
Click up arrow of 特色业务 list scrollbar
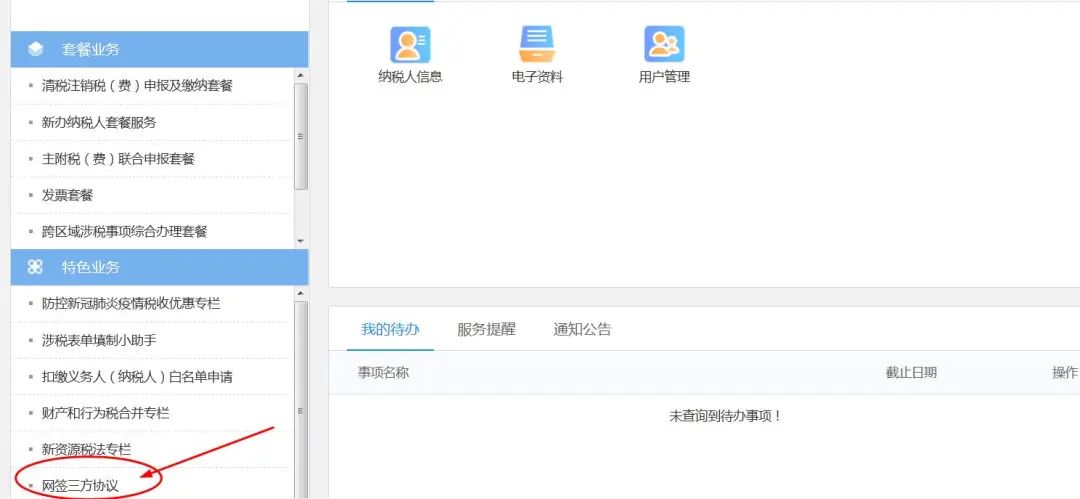(300, 293)
